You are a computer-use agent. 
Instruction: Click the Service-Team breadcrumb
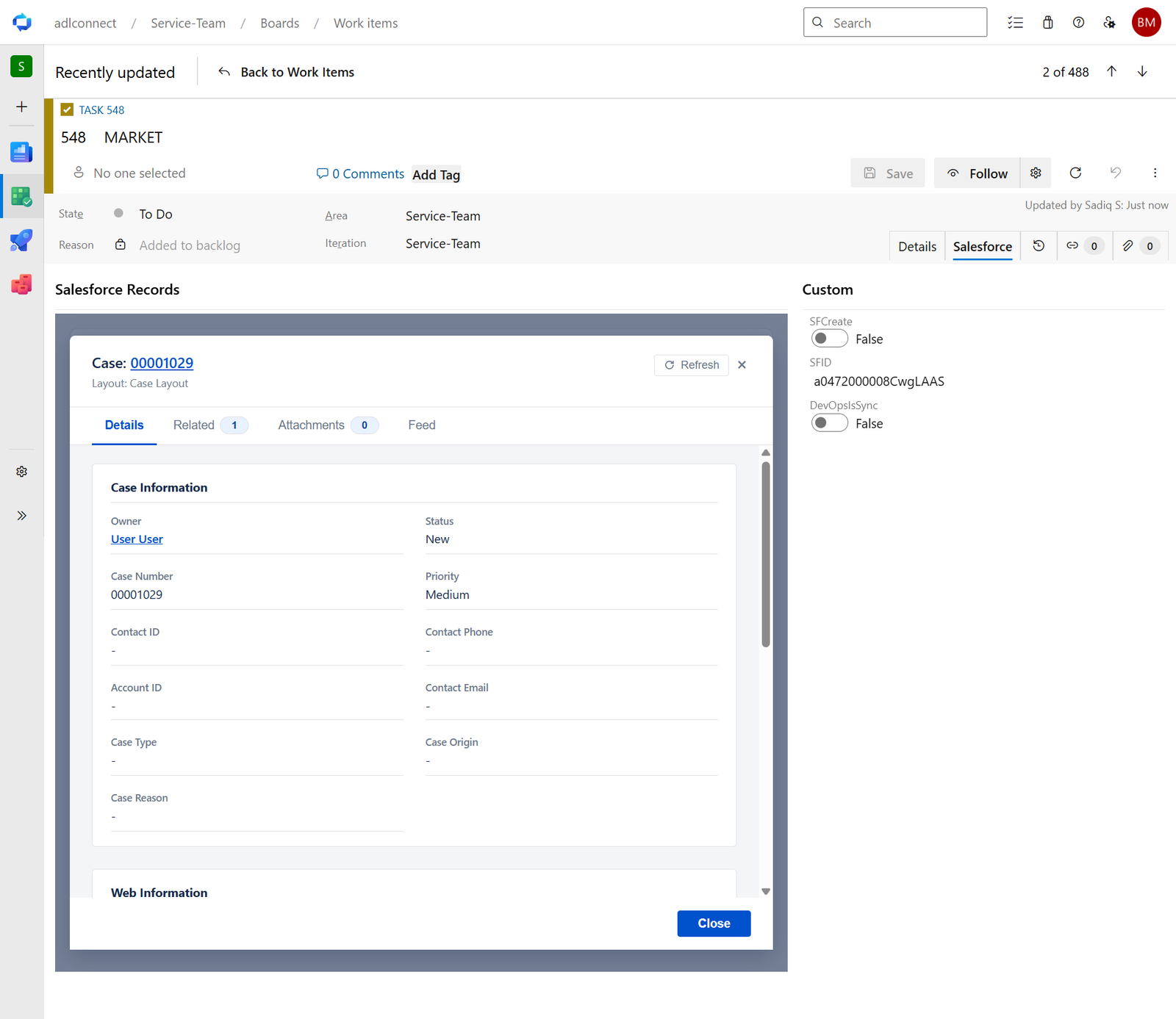coord(188,23)
